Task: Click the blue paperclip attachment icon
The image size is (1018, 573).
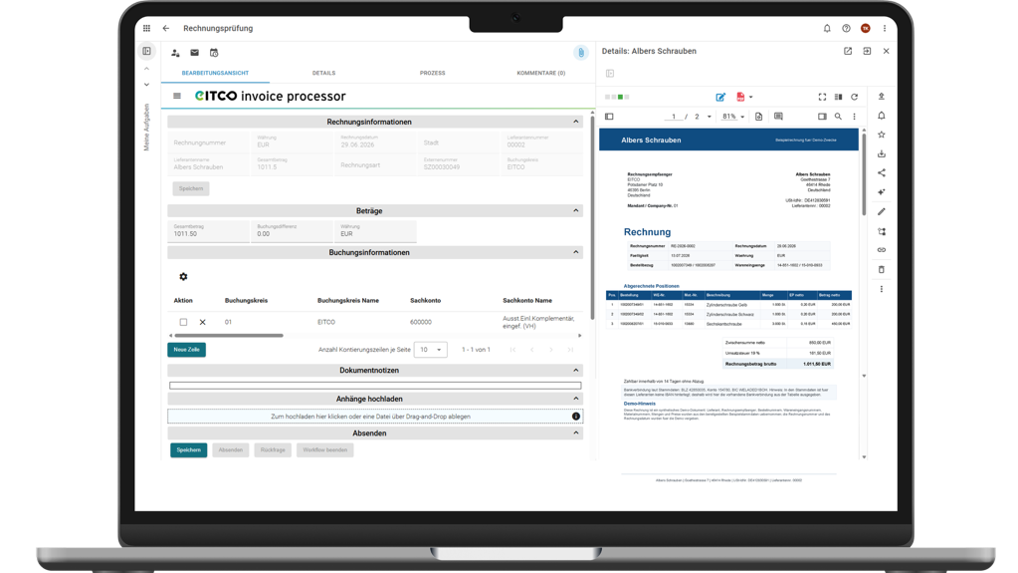Action: [581, 53]
